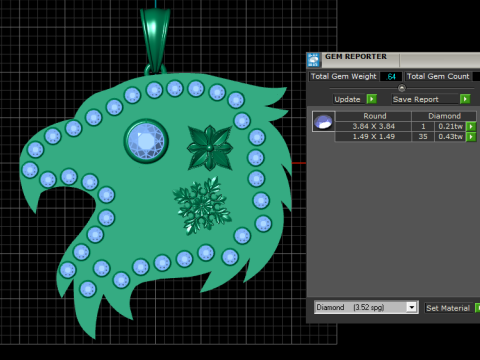The width and height of the screenshot is (480, 360).
Task: Click the Set Material button
Action: [449, 308]
